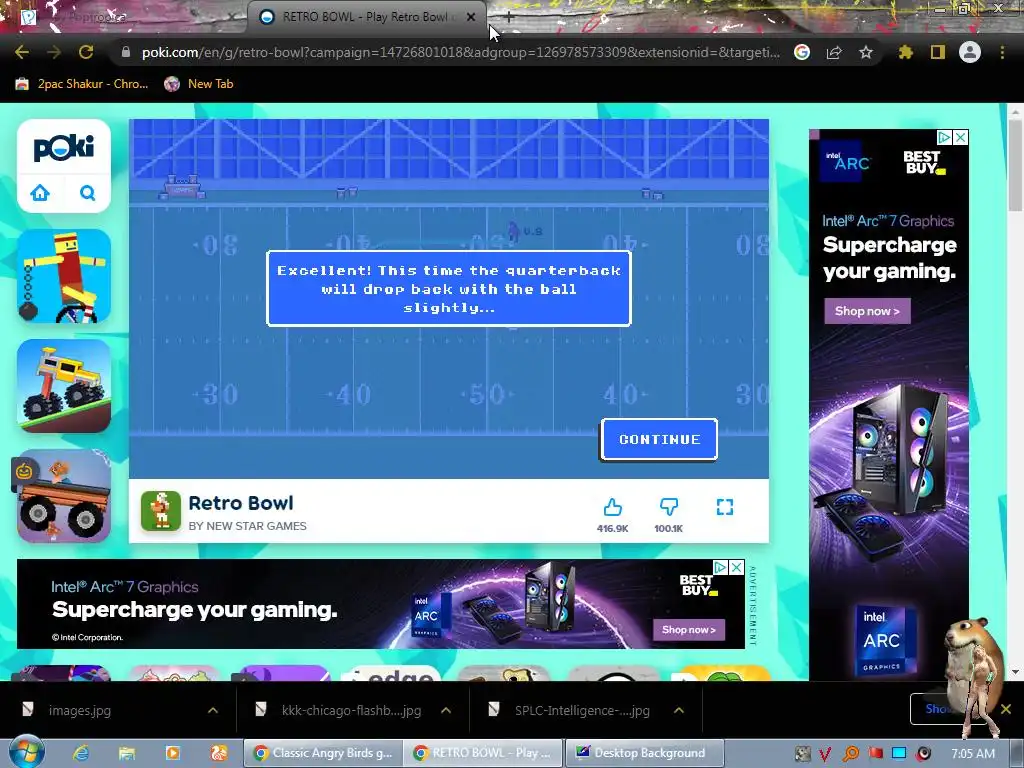
Task: Click the Poki logo
Action: pos(64,148)
